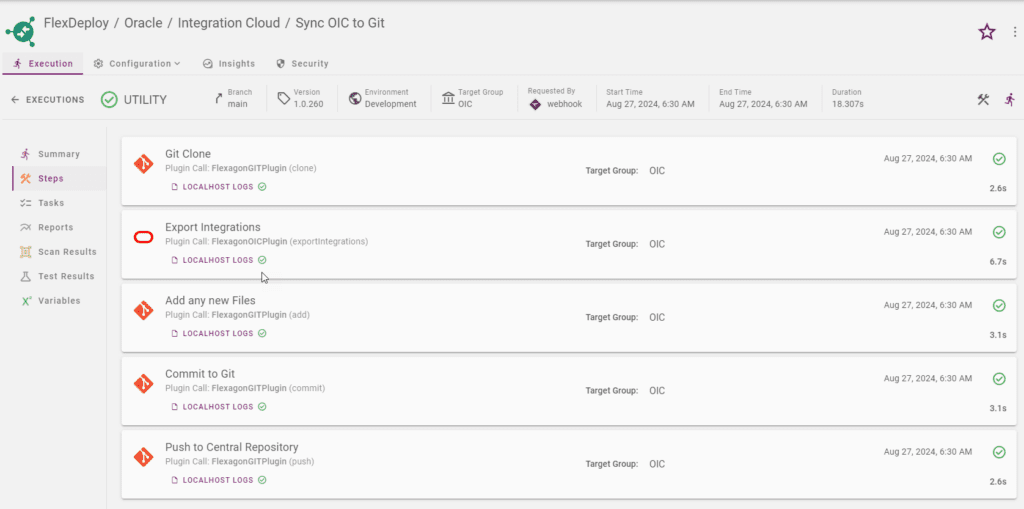
Task: Click Git icon for Add any new Files
Action: coord(143,310)
